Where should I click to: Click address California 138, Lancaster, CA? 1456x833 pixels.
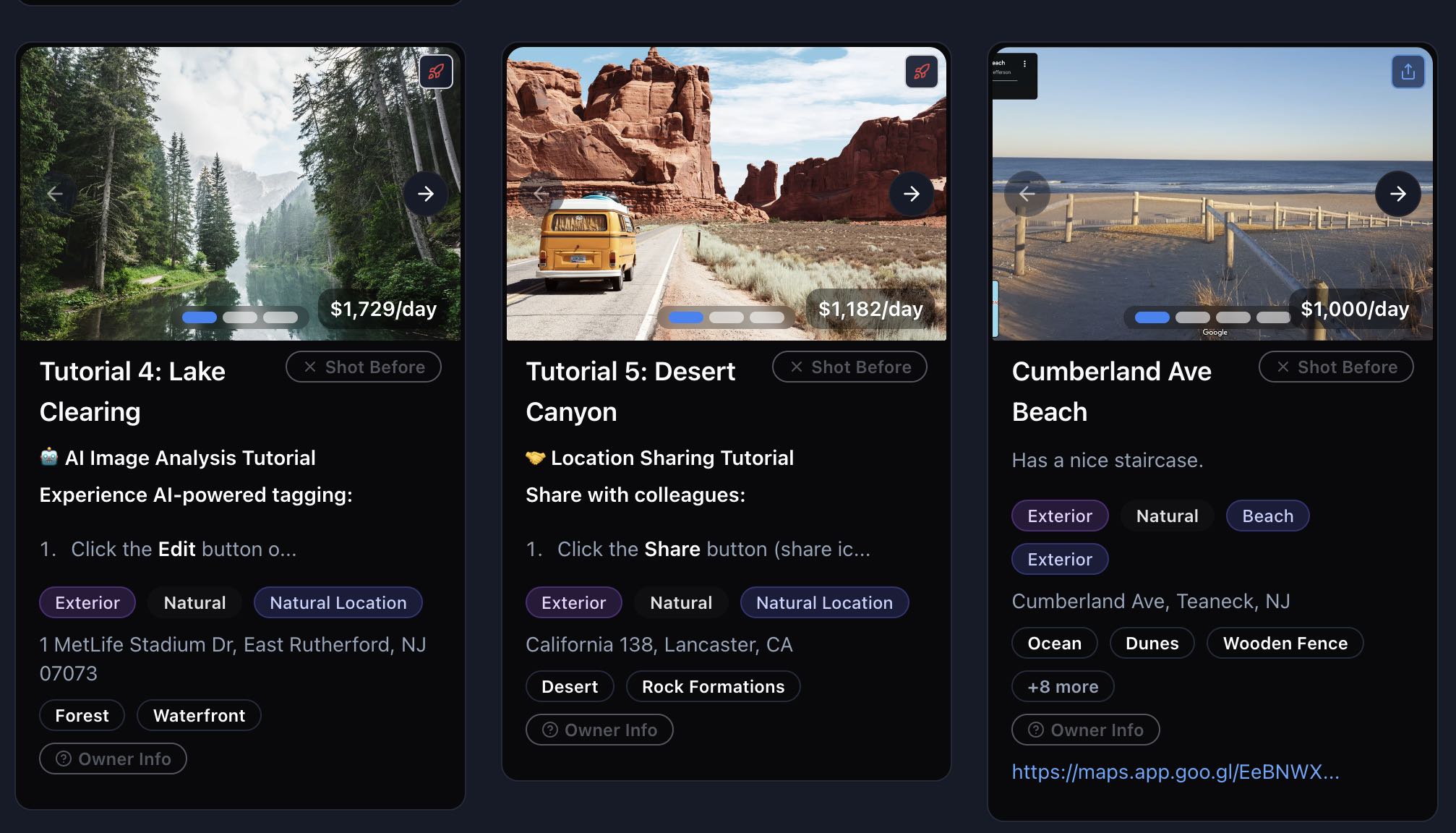(659, 644)
